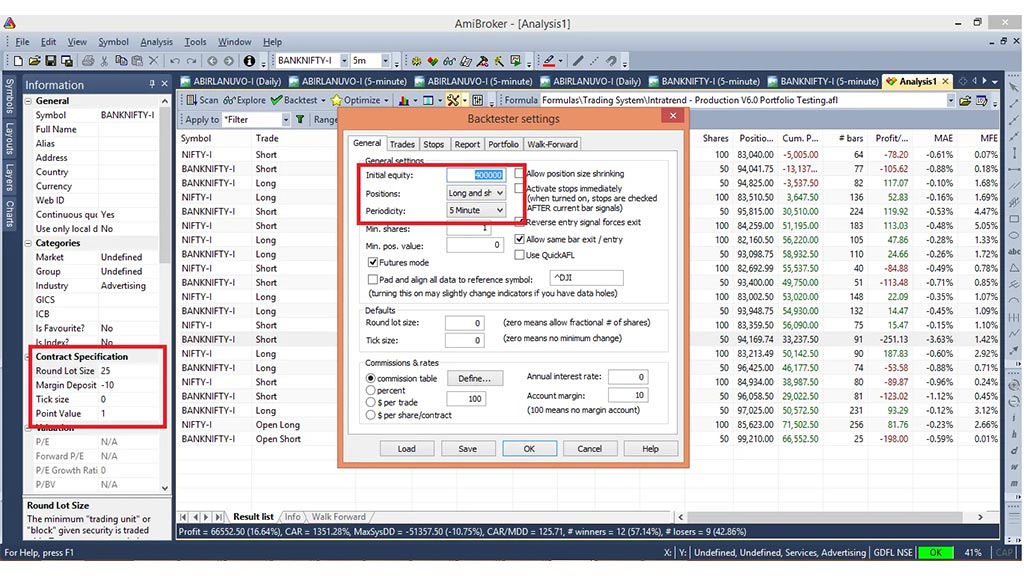Pin the Information panel with pushpin icon
1024x576 pixels.
[152, 84]
